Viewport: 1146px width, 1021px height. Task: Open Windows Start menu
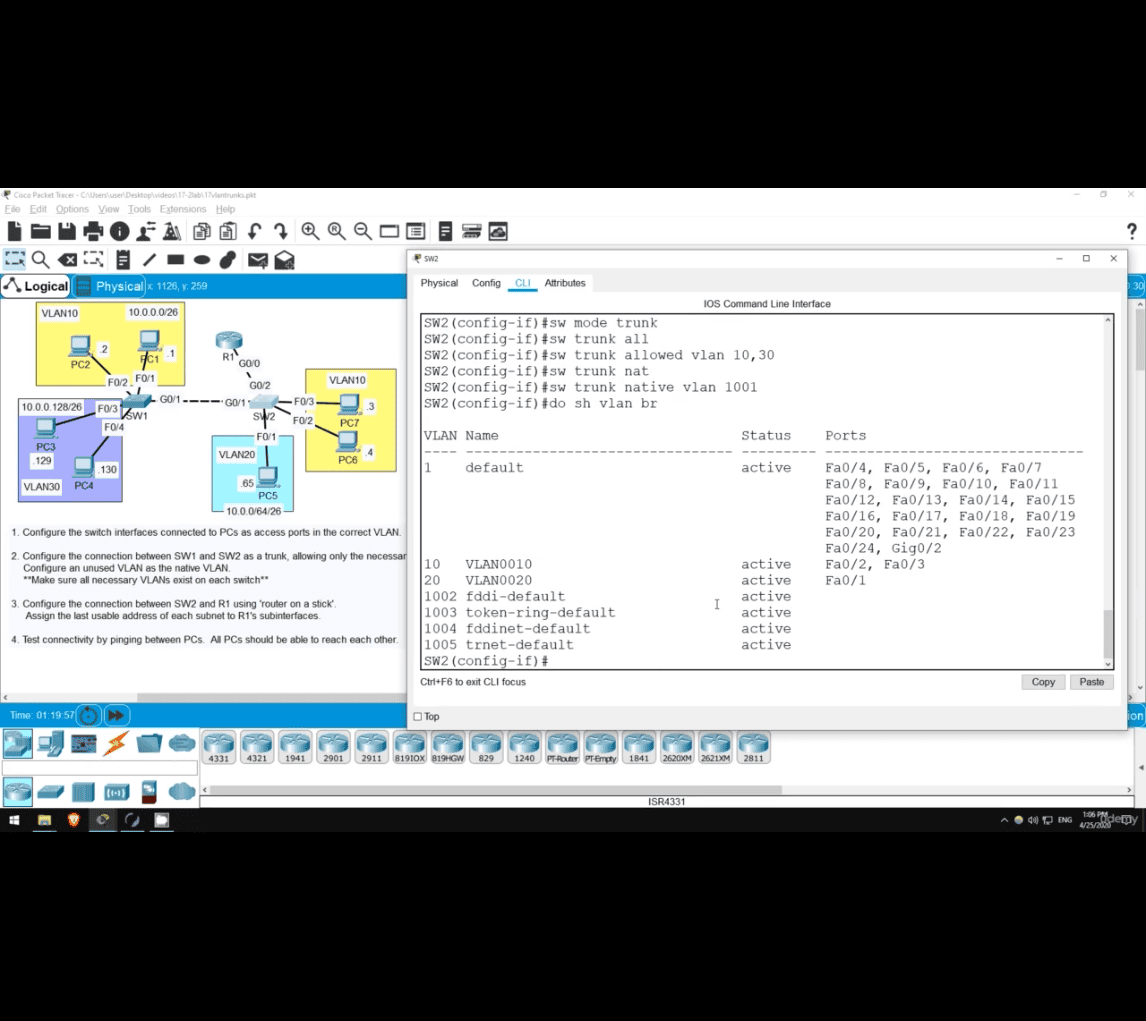14,820
